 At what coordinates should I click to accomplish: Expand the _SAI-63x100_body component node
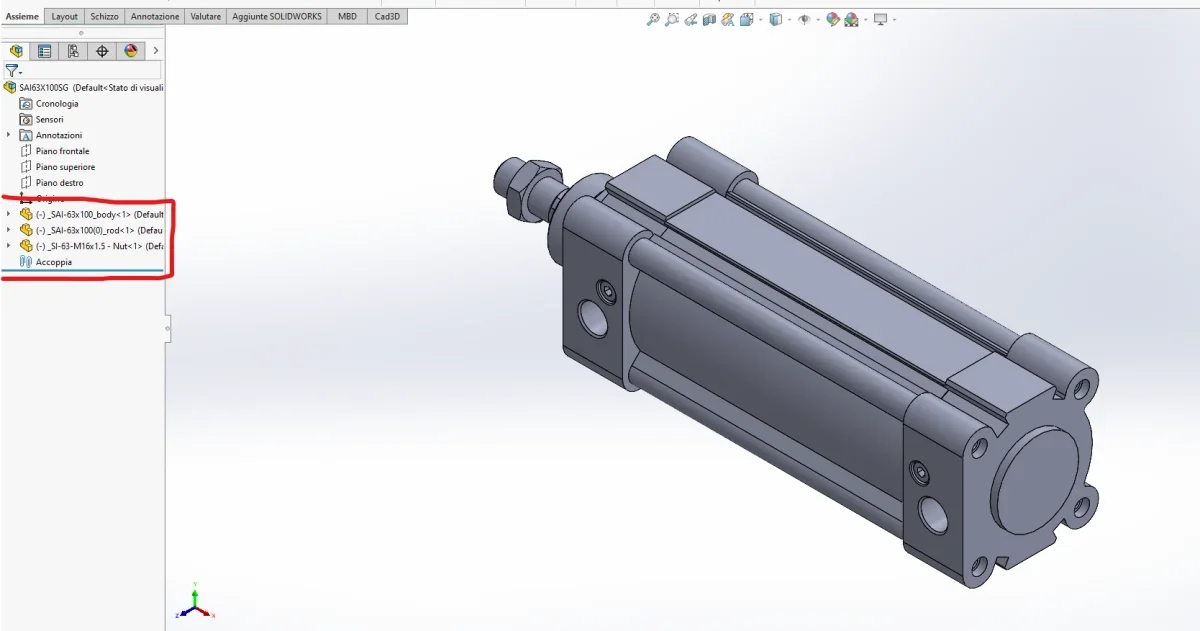[x=9, y=214]
